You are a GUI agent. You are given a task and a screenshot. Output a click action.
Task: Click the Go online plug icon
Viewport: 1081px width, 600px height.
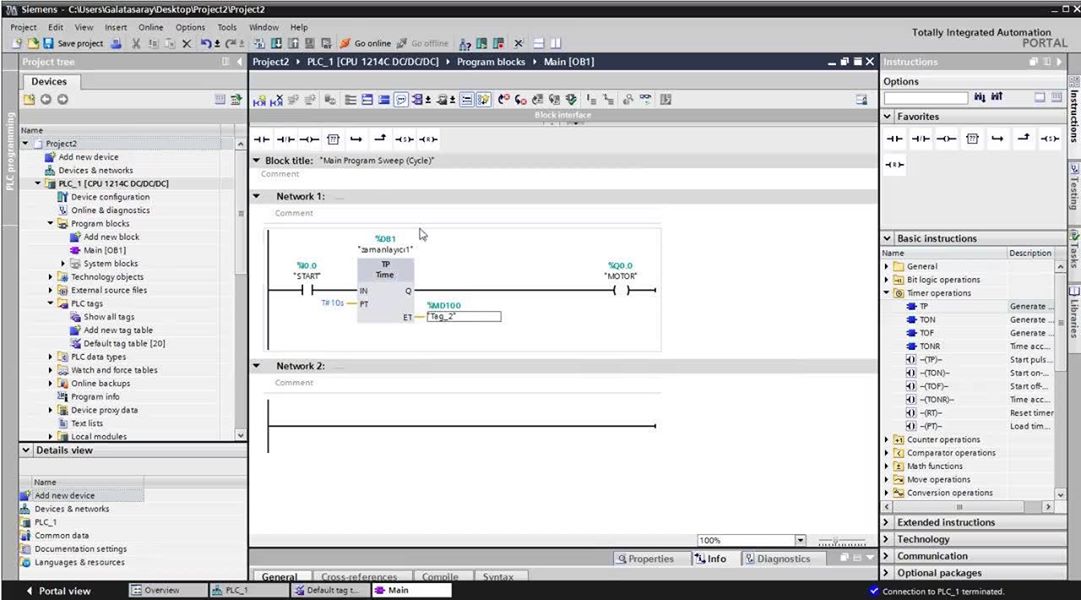(x=345, y=43)
